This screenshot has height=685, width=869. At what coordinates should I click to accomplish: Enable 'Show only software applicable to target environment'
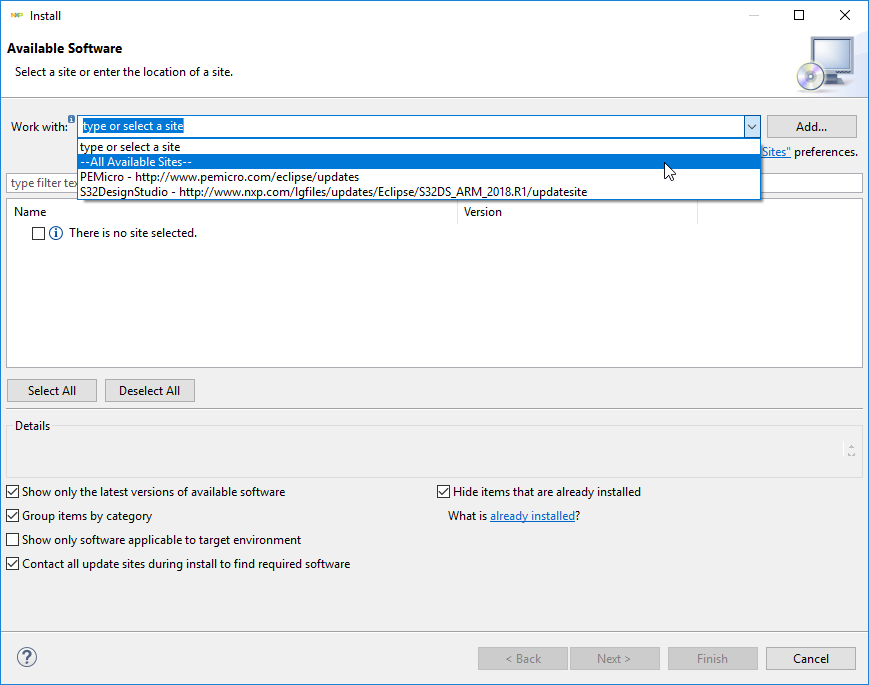point(12,540)
